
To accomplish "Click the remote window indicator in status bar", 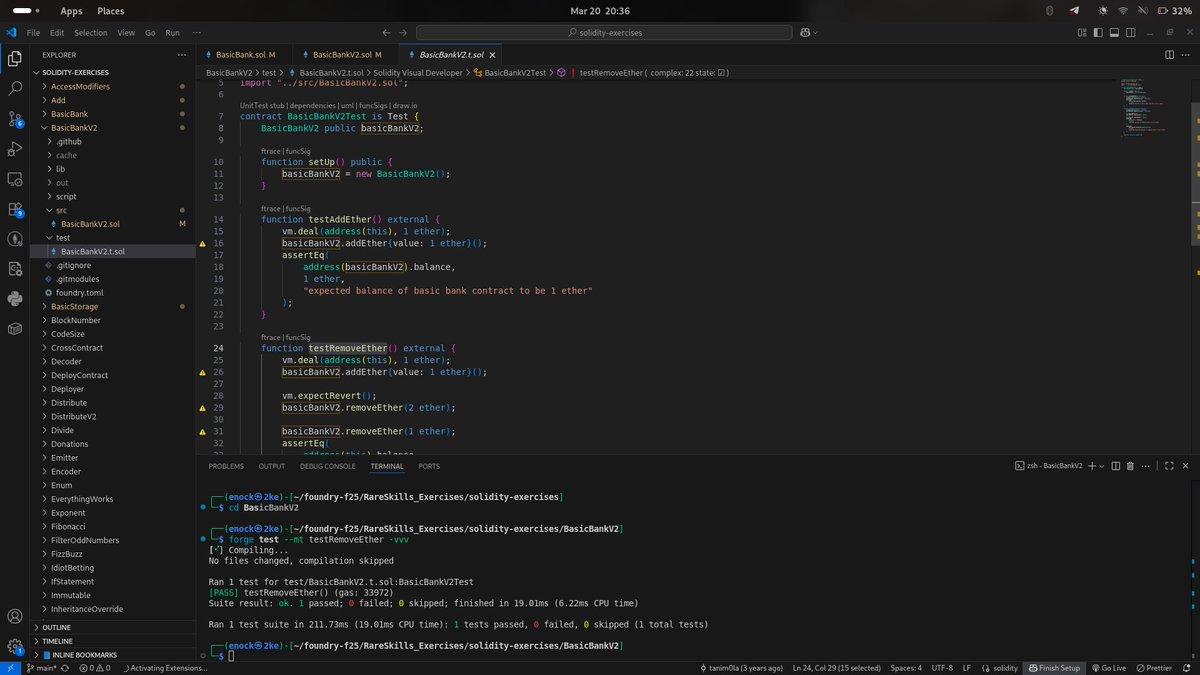I will (x=10, y=667).
